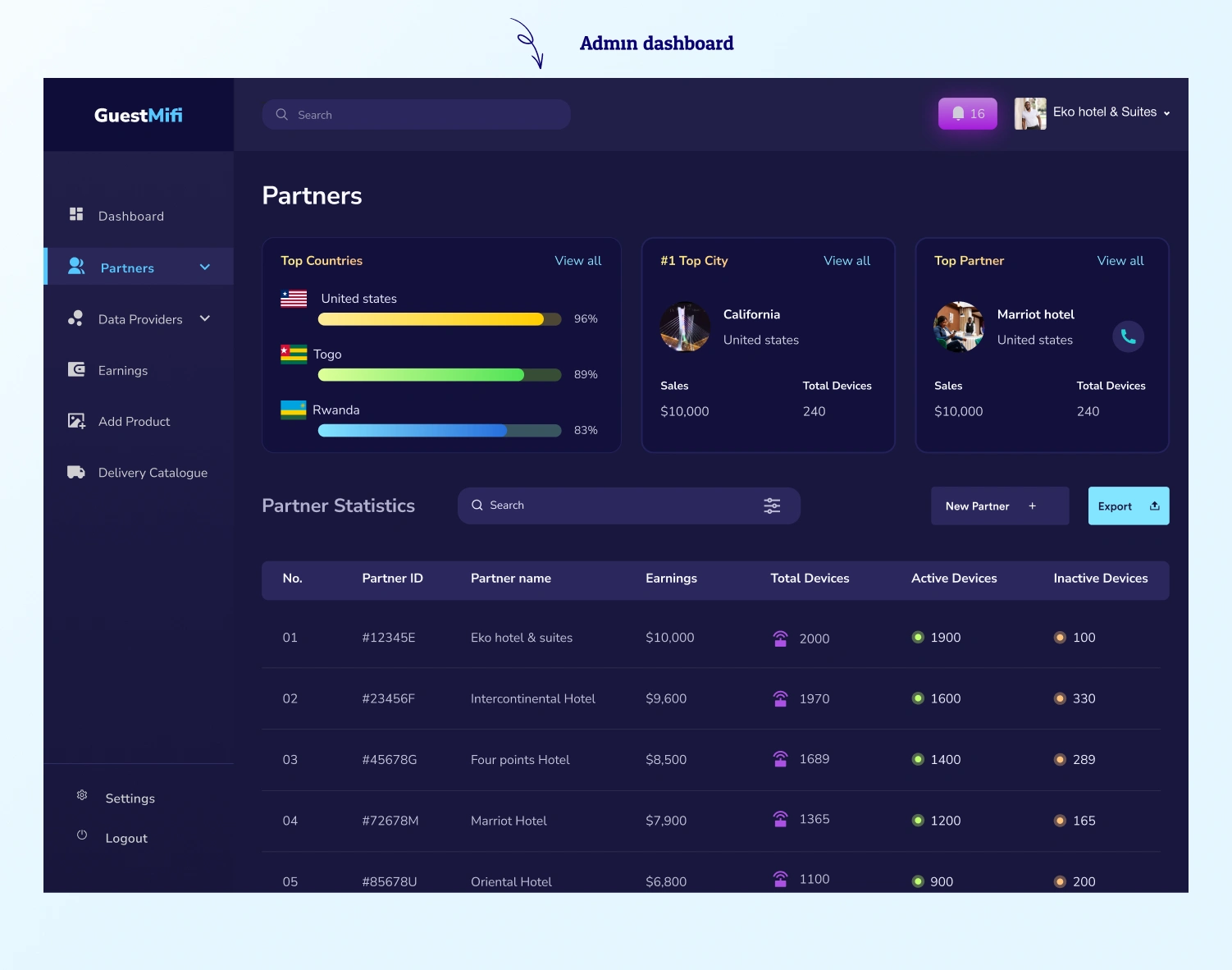The image size is (1232, 970).
Task: Select the Four points Hotel partner name
Action: pyautogui.click(x=520, y=760)
